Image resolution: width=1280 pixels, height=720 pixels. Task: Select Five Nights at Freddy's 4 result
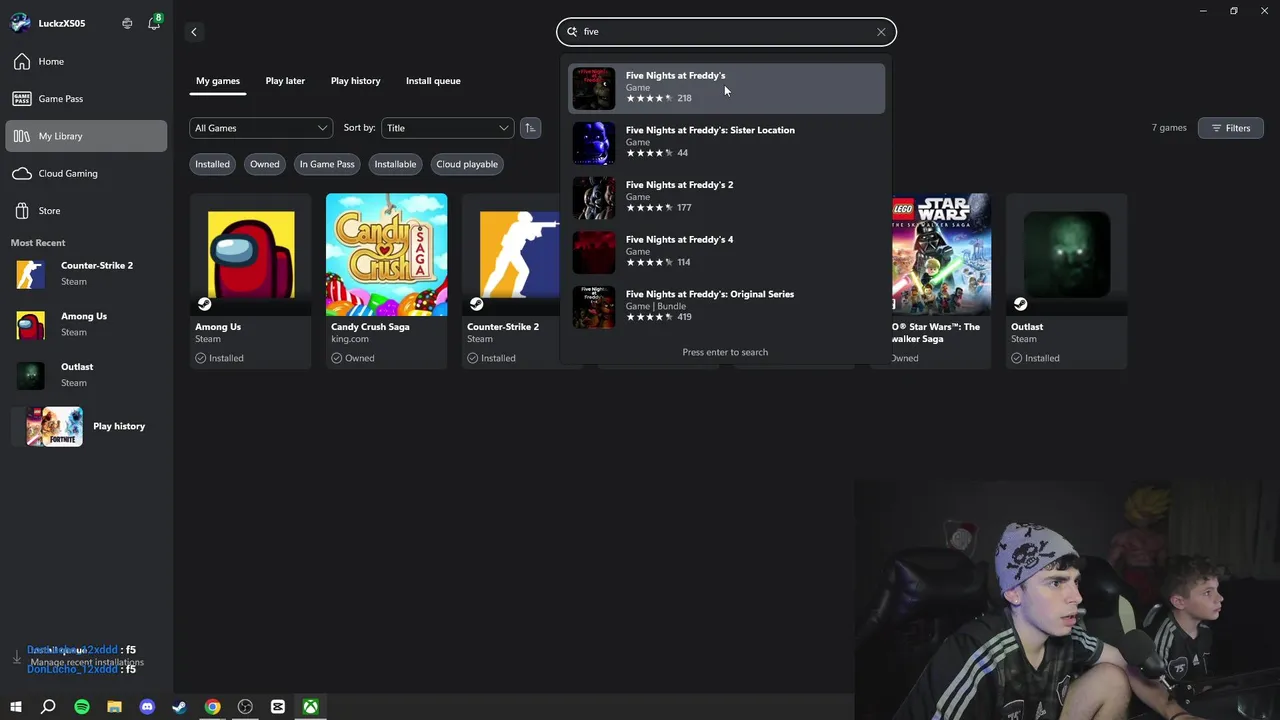tap(726, 252)
